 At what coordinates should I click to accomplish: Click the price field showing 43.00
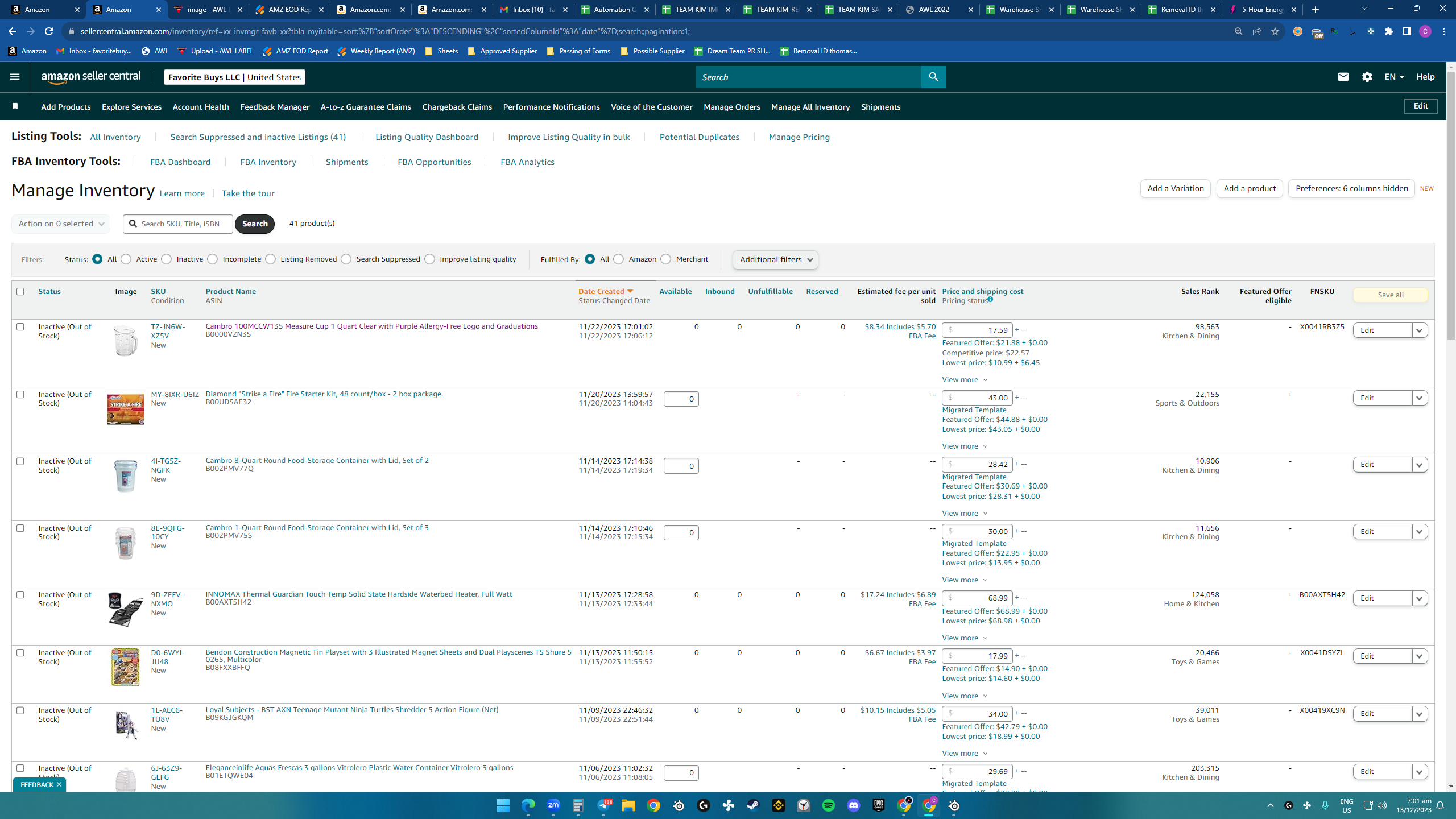tap(977, 398)
